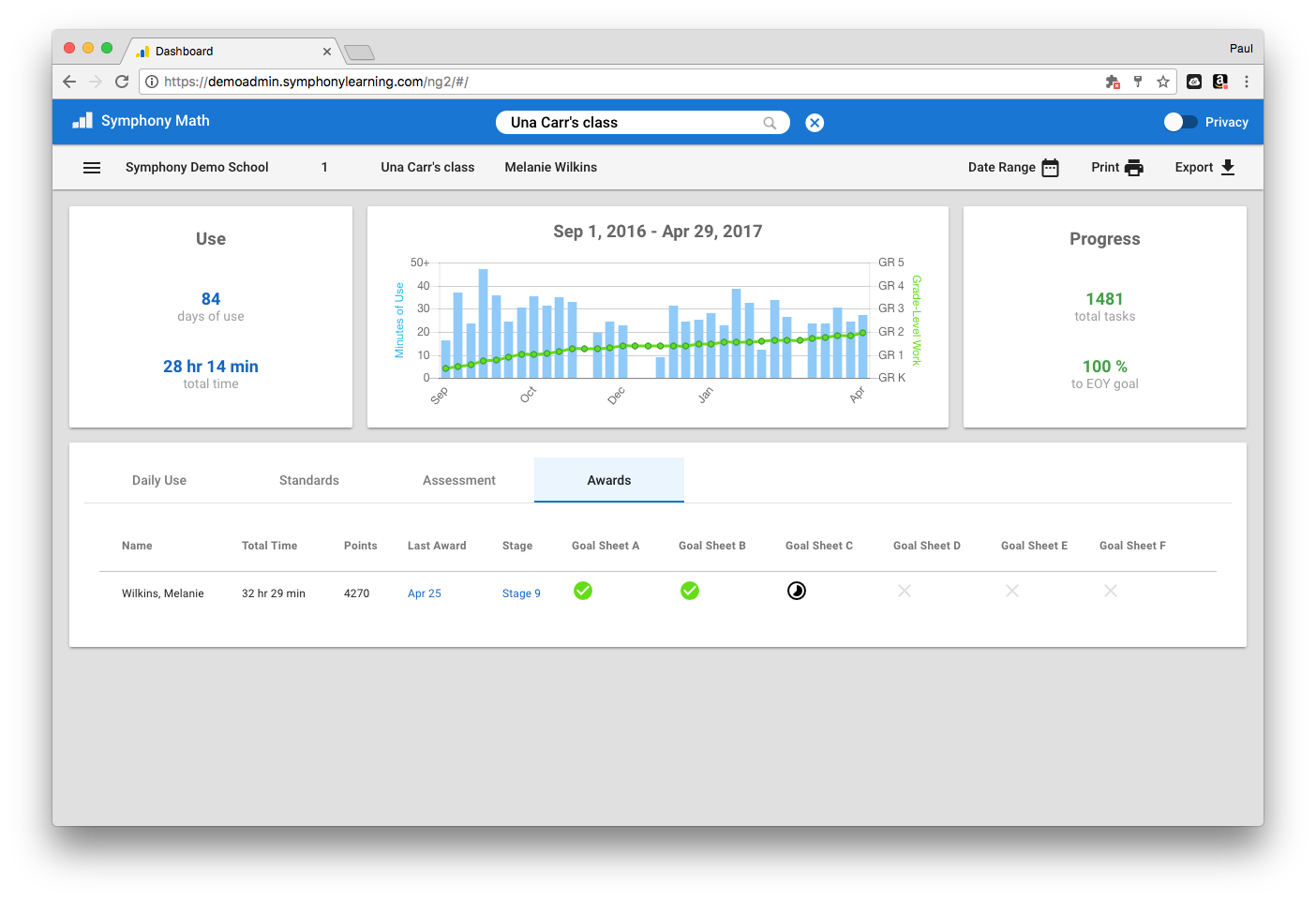Bookmark the page with the star icon
1316x901 pixels.
[1163, 82]
